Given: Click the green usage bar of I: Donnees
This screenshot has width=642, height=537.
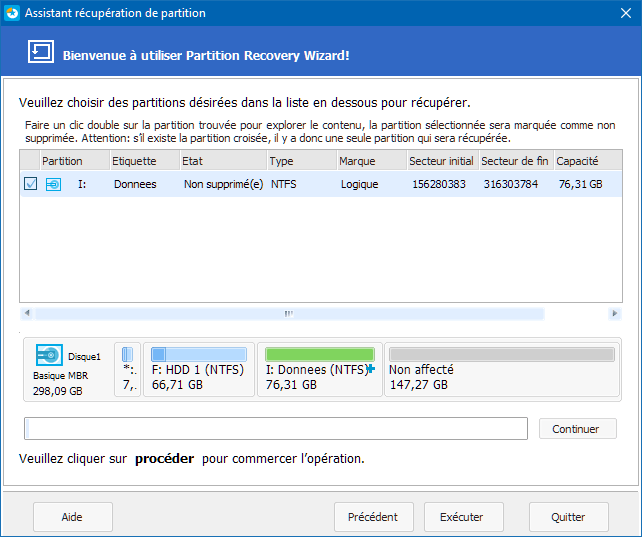Looking at the screenshot, I should (x=320, y=354).
